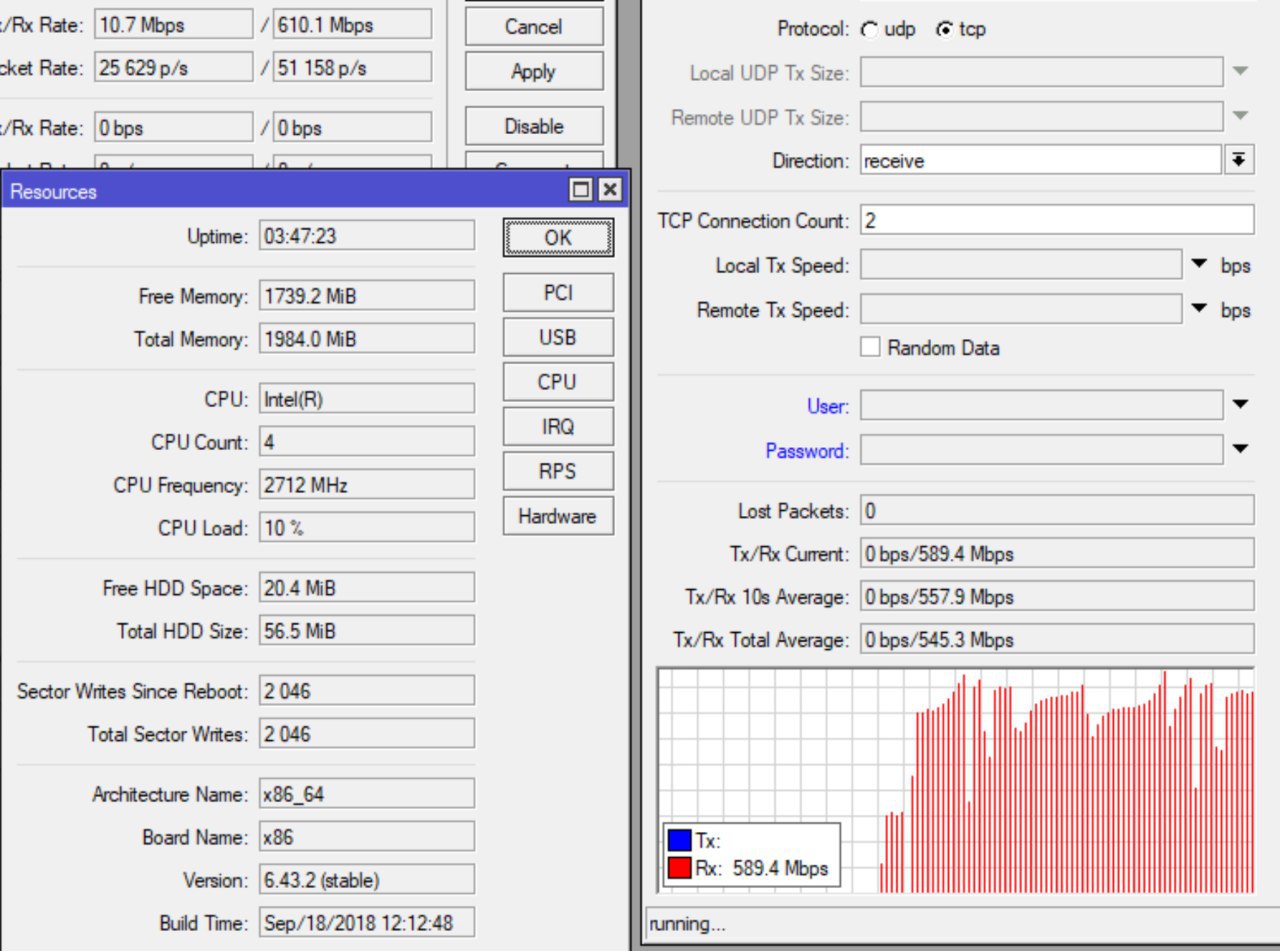Select the udp protocol radio button
Viewport: 1280px width, 951px height.
[x=871, y=30]
